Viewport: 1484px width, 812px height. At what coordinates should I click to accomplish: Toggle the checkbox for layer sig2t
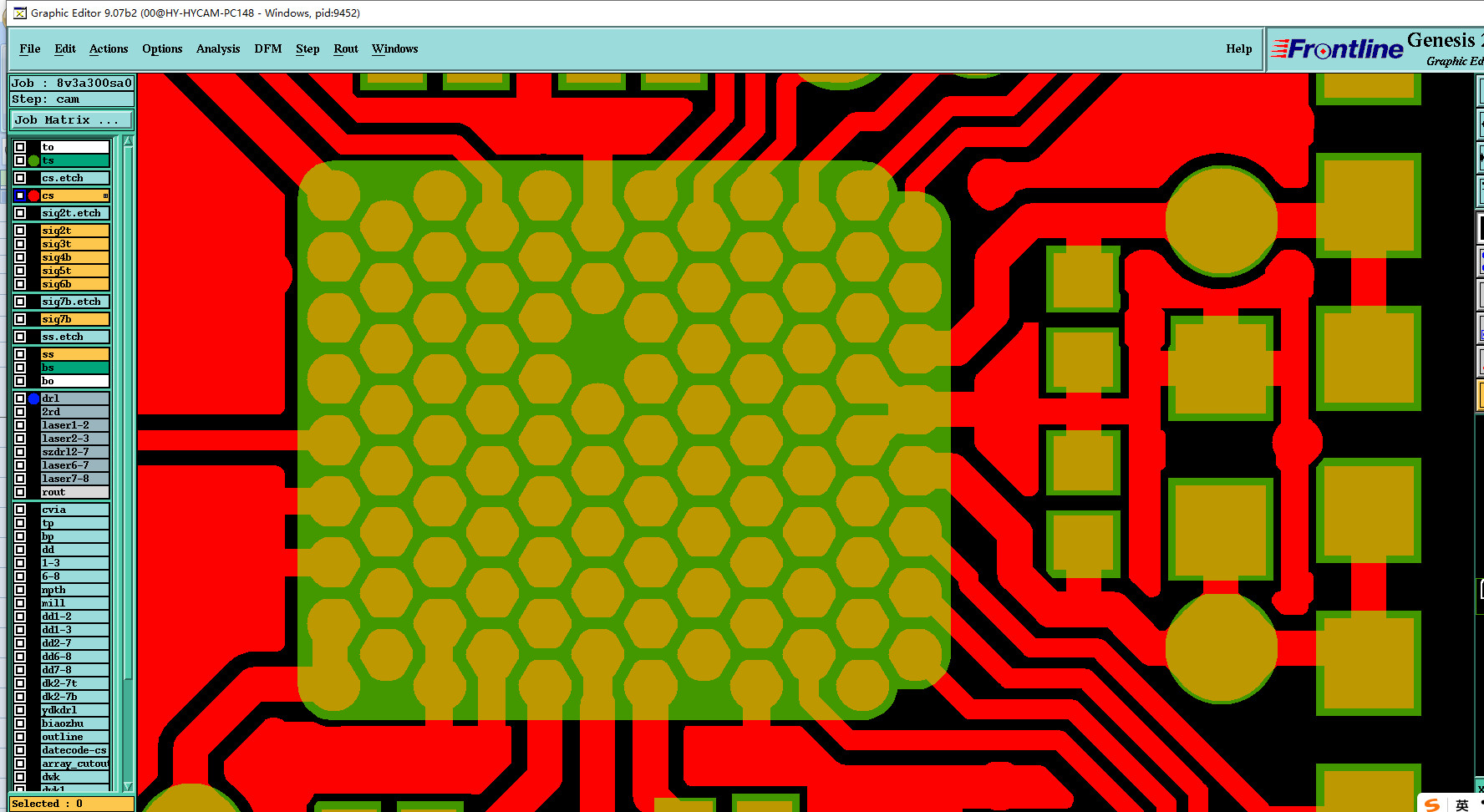point(20,231)
